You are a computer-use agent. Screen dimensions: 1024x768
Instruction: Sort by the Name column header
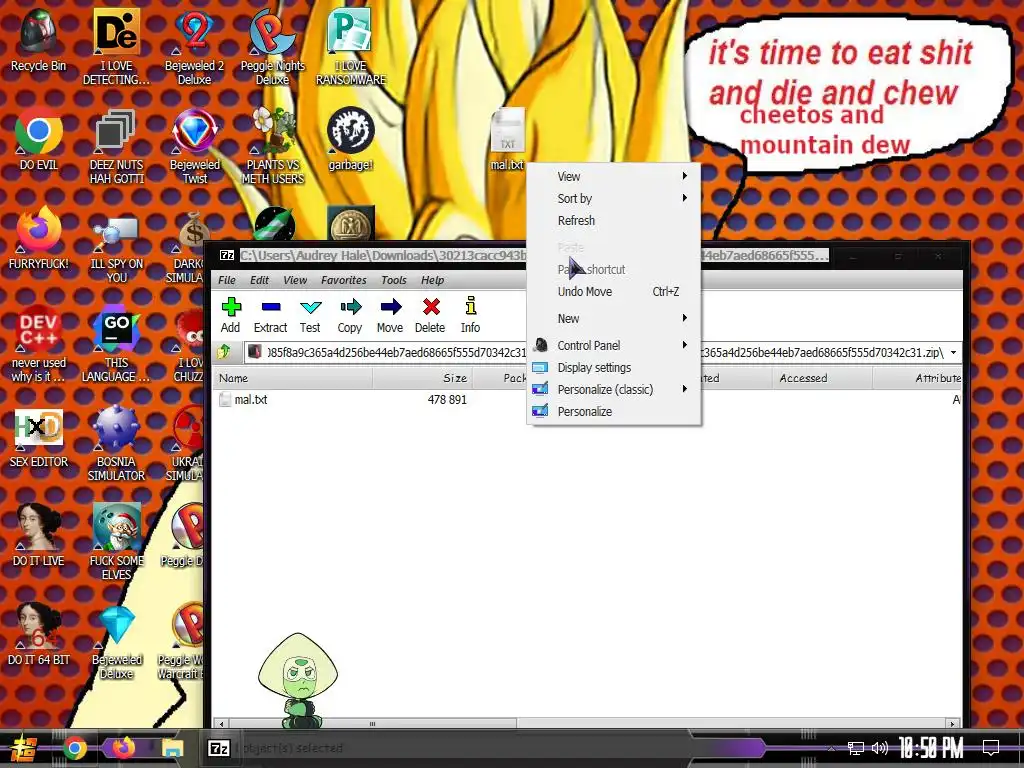(x=293, y=378)
